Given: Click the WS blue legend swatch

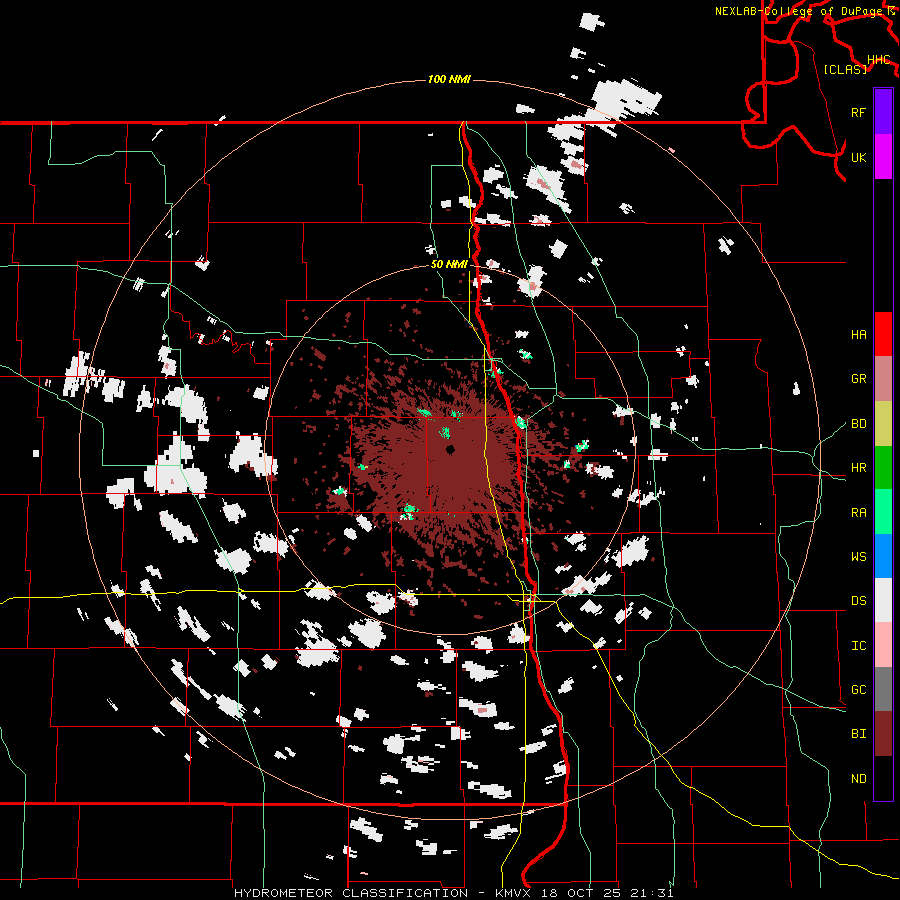Looking at the screenshot, I should click(x=883, y=556).
